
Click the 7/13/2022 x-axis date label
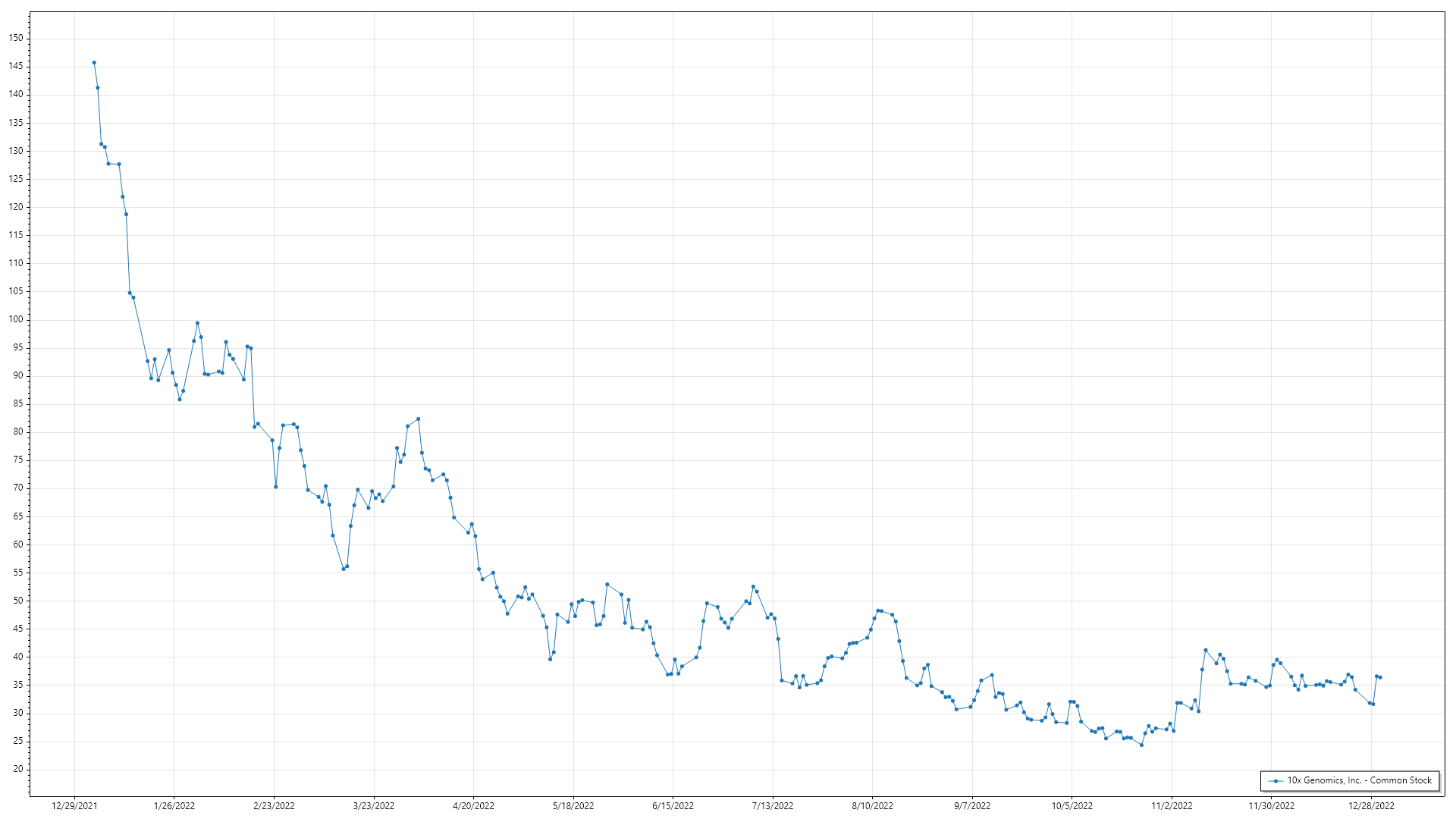click(x=773, y=805)
